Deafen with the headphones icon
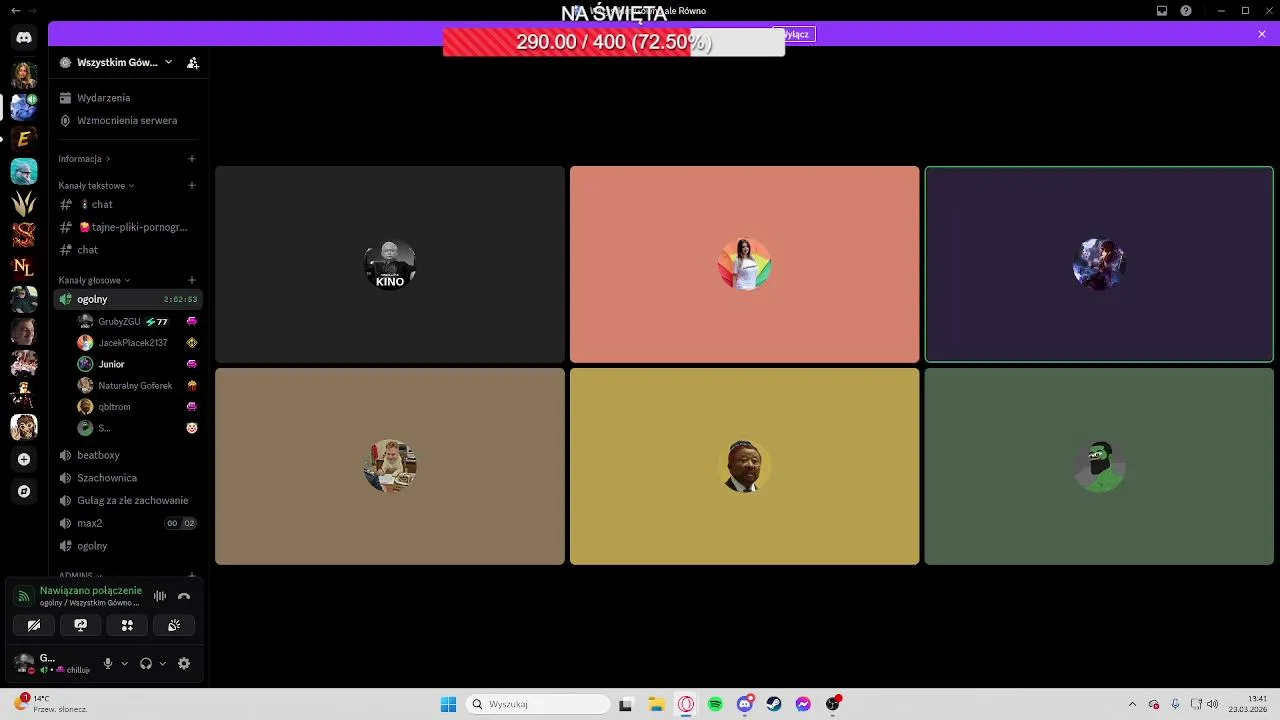 pyautogui.click(x=146, y=663)
